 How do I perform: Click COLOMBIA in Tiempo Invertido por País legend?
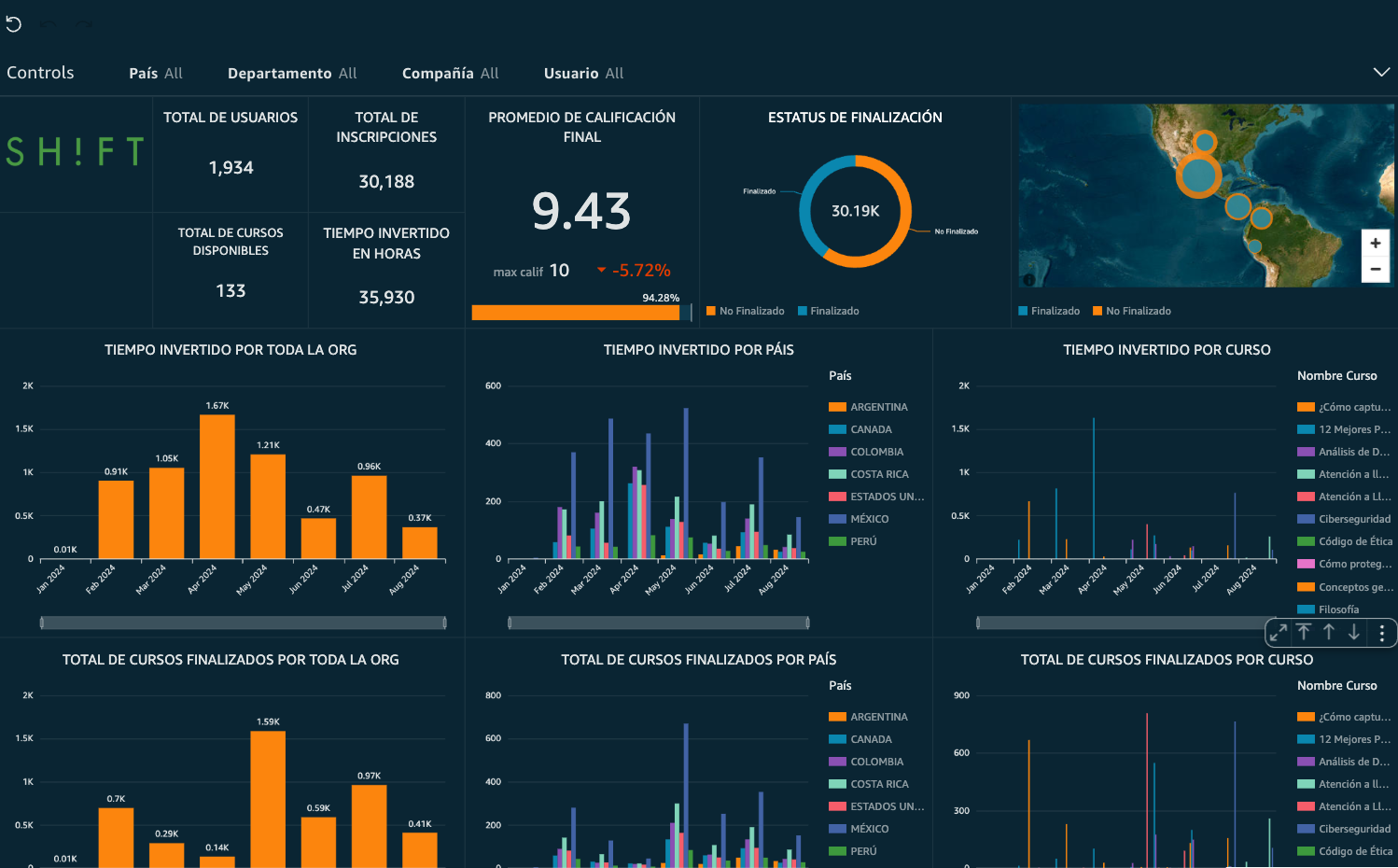click(866, 452)
